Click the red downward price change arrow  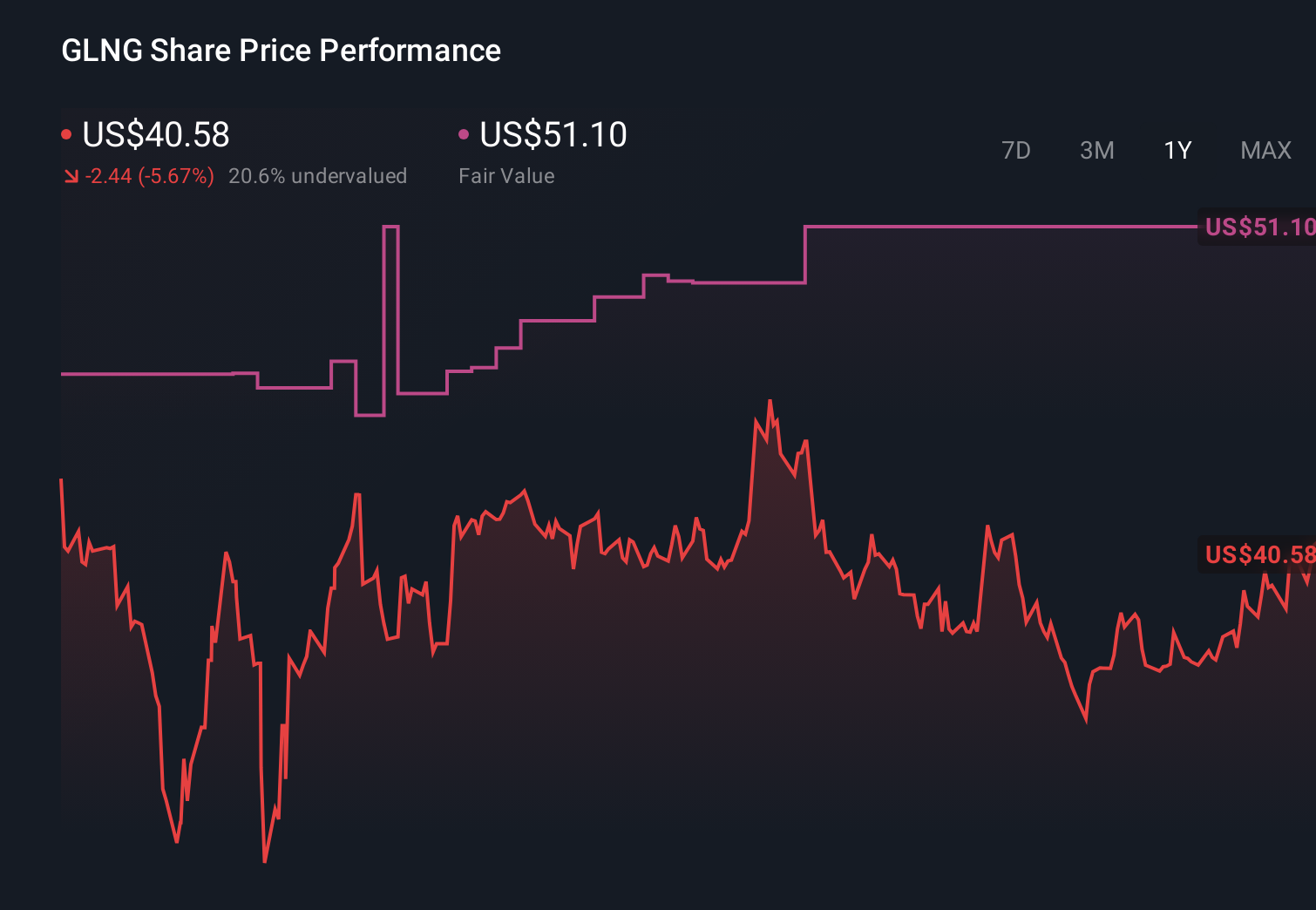(71, 177)
